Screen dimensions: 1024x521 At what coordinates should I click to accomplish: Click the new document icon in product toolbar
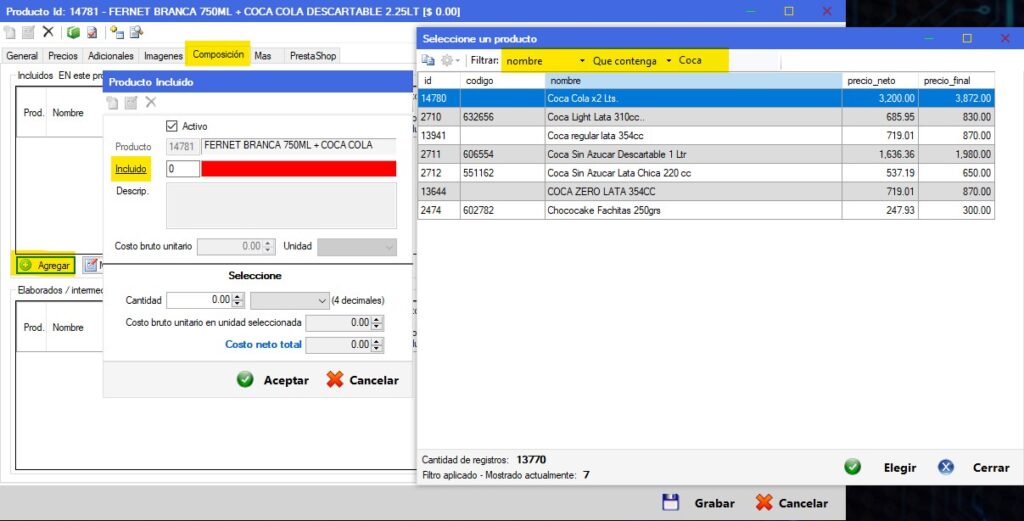pyautogui.click(x=10, y=32)
